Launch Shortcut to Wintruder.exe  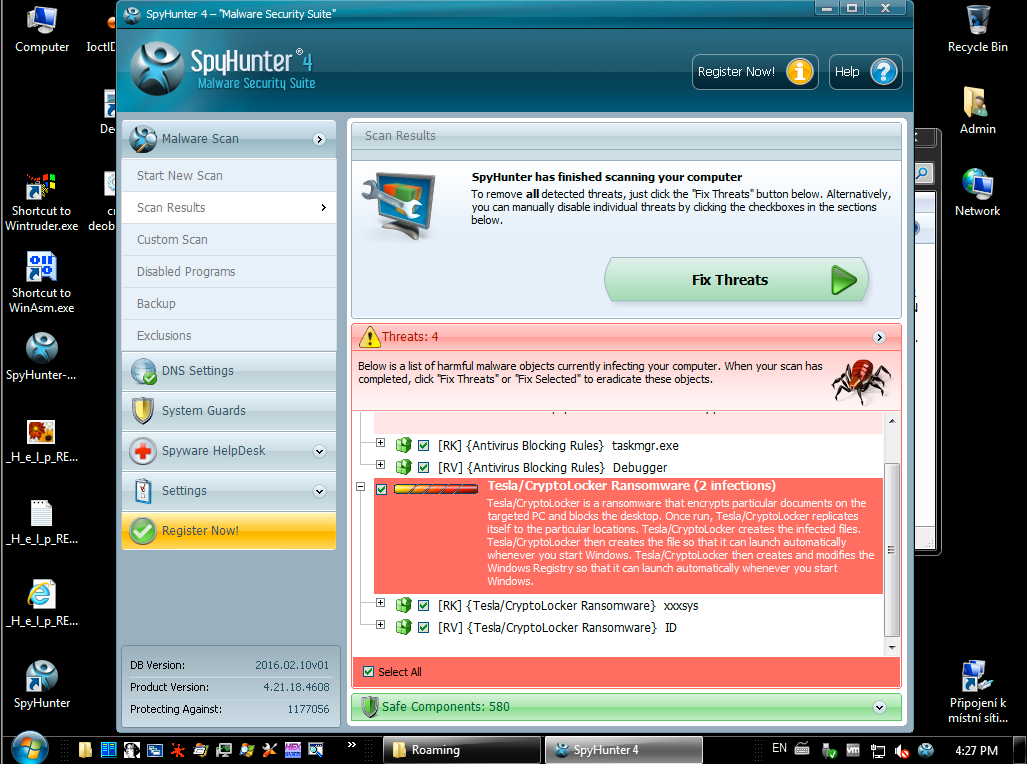click(x=41, y=201)
